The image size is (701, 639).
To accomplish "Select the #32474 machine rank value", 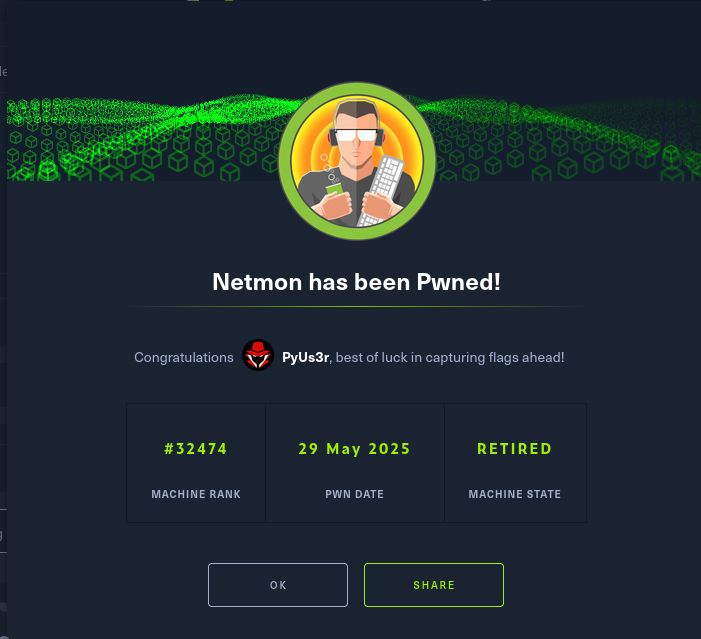I will click(x=196, y=449).
